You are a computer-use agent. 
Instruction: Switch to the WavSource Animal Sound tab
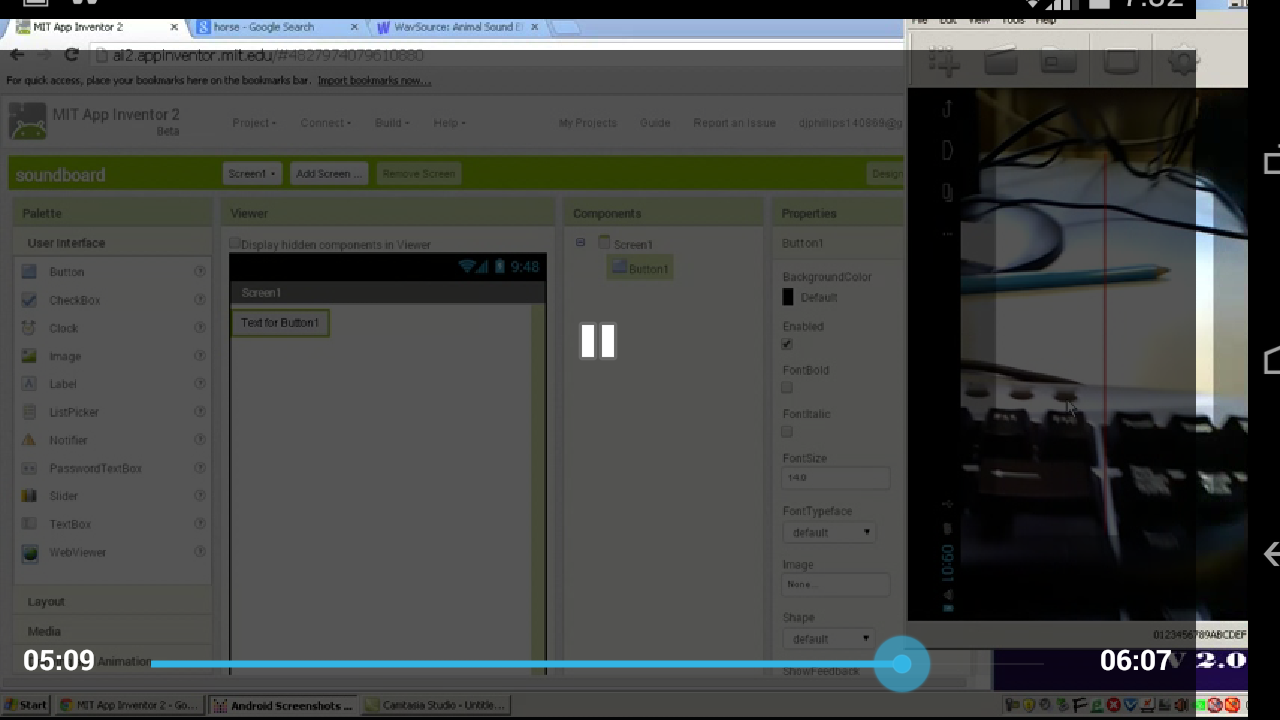click(458, 27)
